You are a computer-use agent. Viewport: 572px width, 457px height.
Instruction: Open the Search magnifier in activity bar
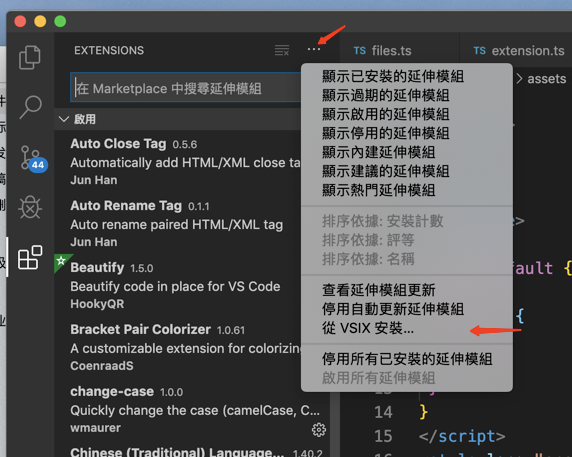[x=31, y=107]
